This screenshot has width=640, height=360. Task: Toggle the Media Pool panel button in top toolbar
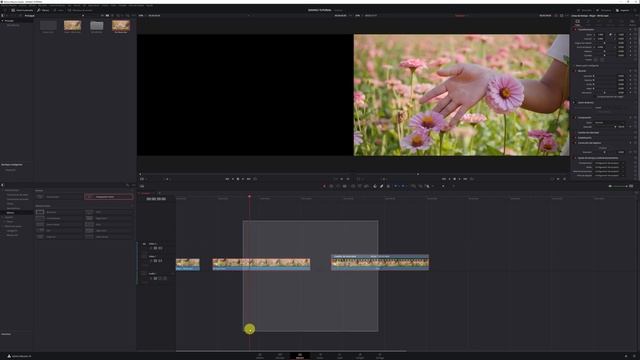point(22,10)
